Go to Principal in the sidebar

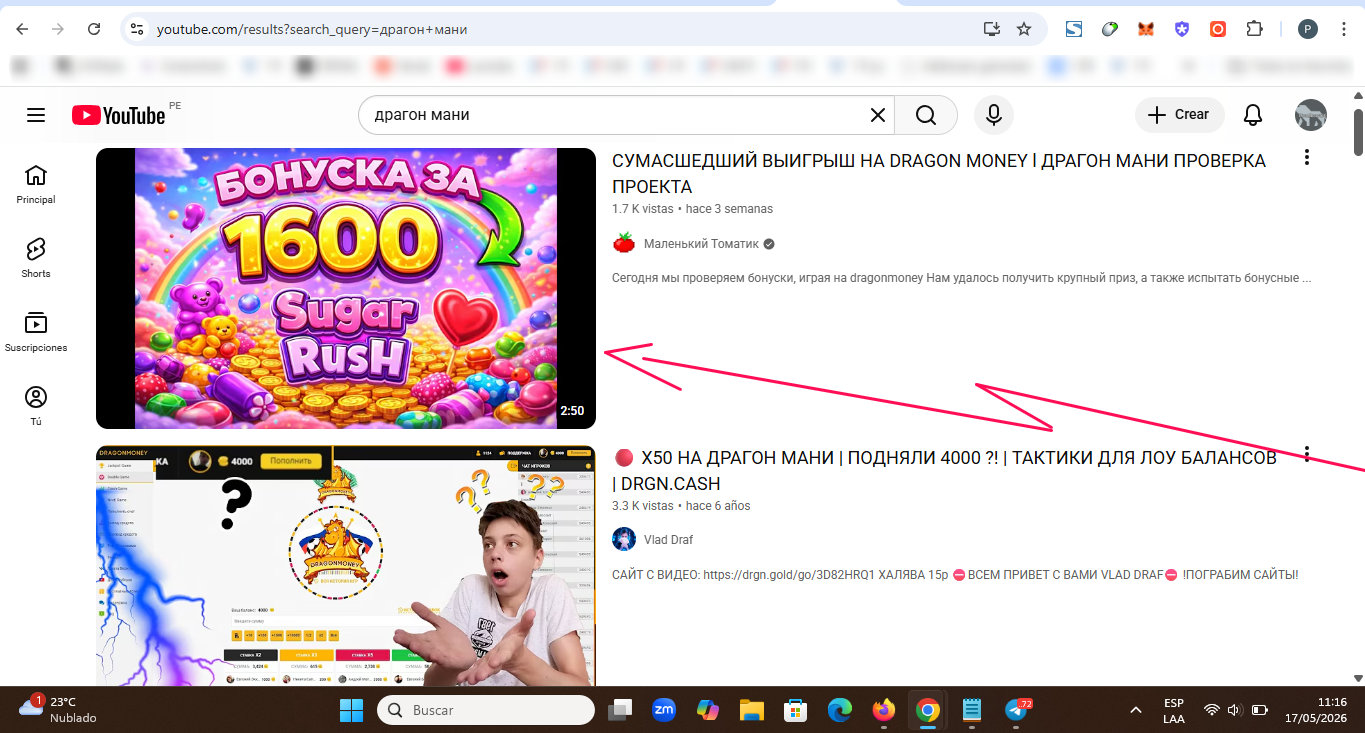coord(36,184)
